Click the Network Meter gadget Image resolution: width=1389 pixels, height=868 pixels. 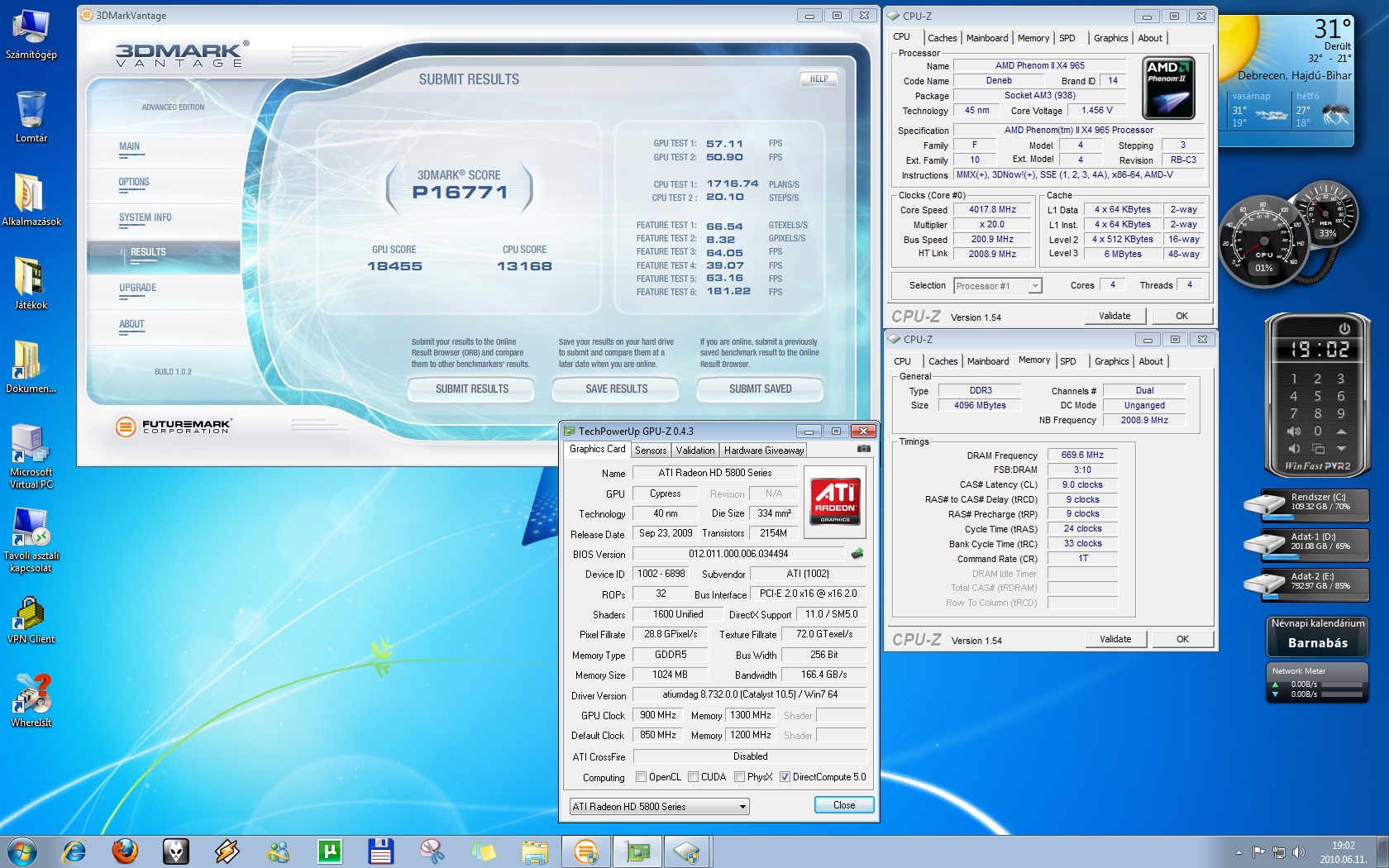pos(1317,683)
